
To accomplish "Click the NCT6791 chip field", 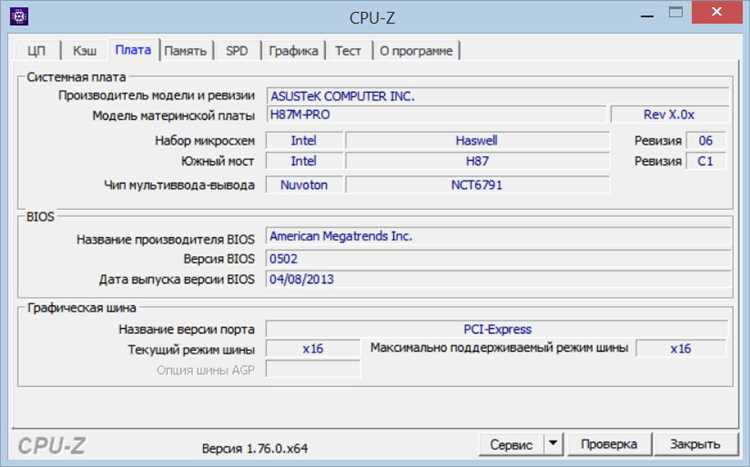I will click(x=477, y=185).
